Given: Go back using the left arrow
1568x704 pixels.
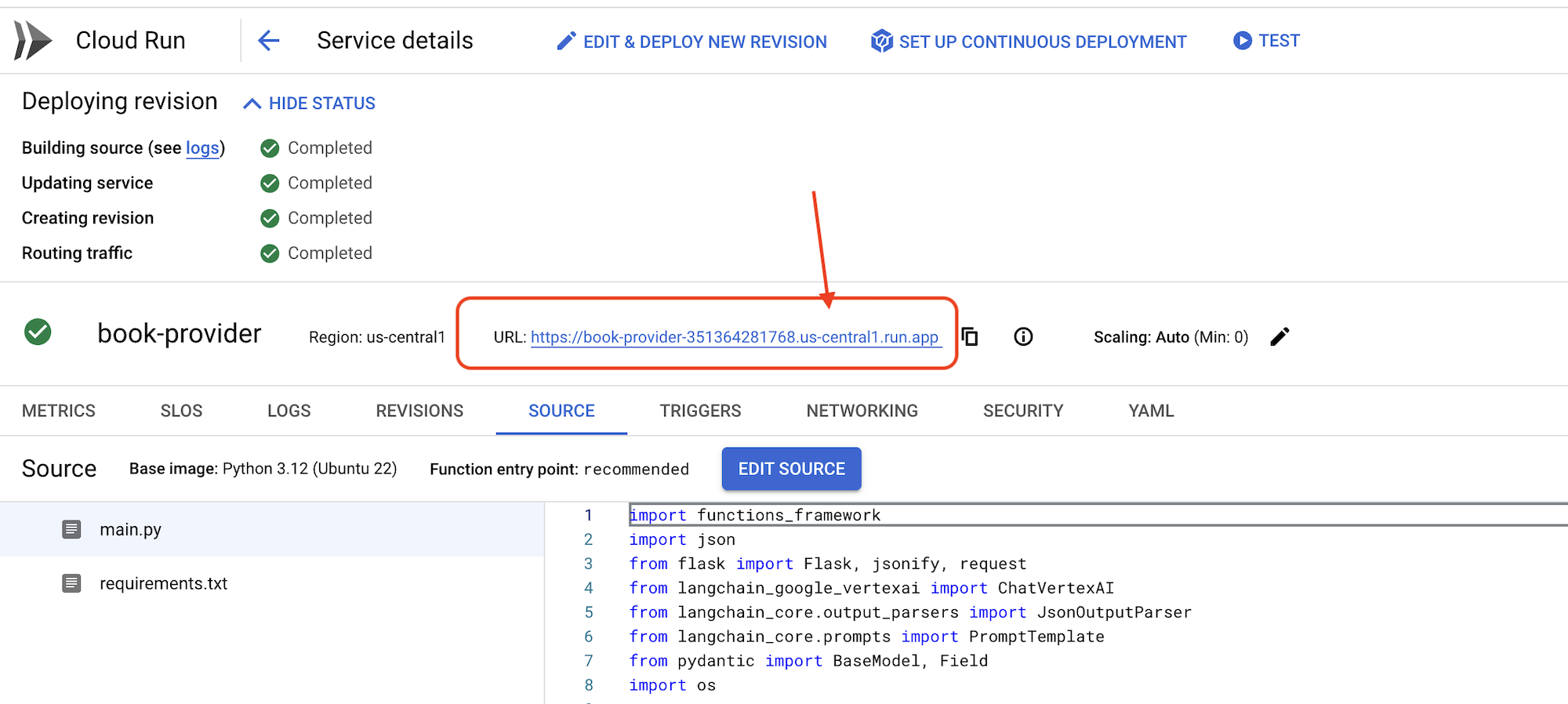Looking at the screenshot, I should point(269,41).
